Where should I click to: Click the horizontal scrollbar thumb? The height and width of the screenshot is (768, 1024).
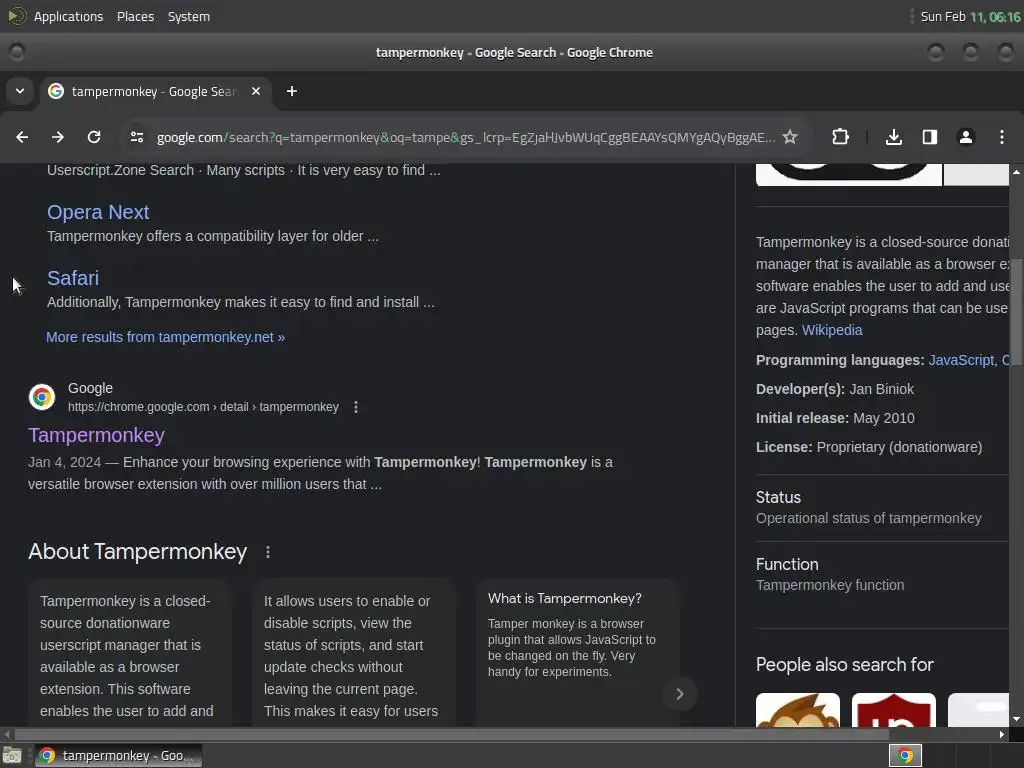coord(451,735)
